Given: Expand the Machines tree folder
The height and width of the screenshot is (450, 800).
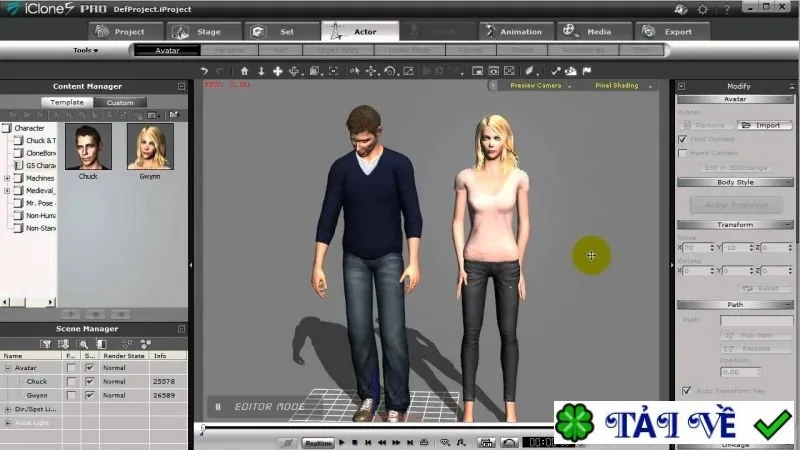Looking at the screenshot, I should (x=7, y=178).
